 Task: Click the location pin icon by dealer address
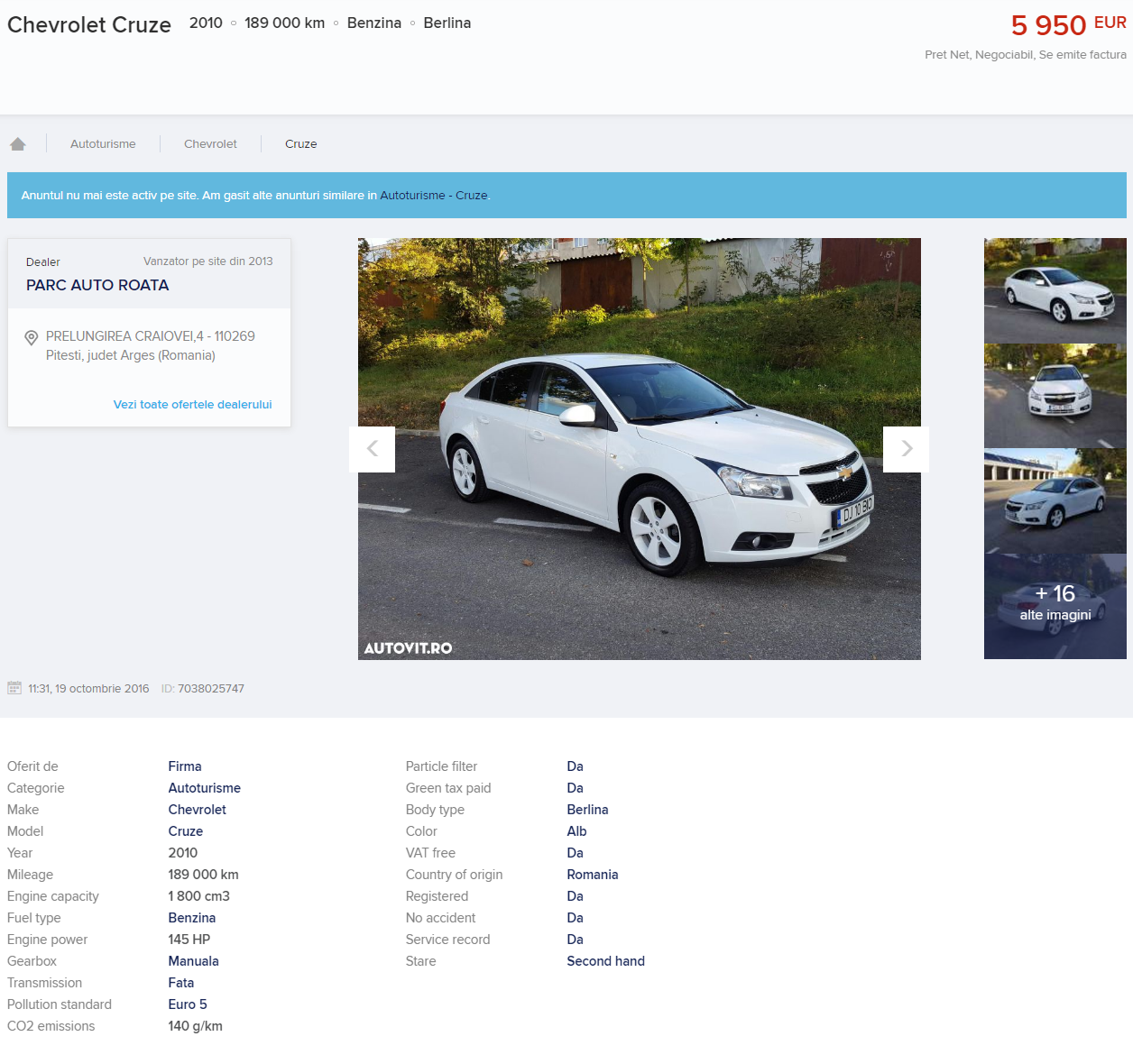pyautogui.click(x=32, y=338)
